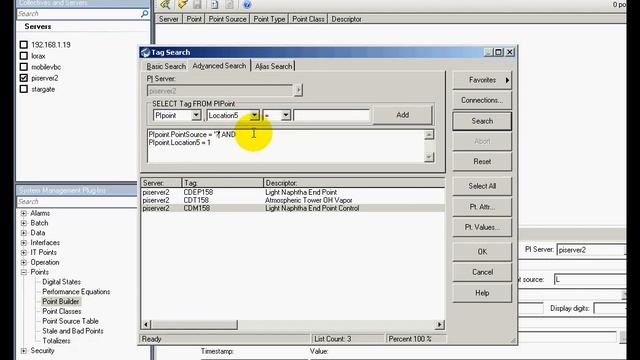
Task: Expand the Operation tree node
Action: (24, 262)
